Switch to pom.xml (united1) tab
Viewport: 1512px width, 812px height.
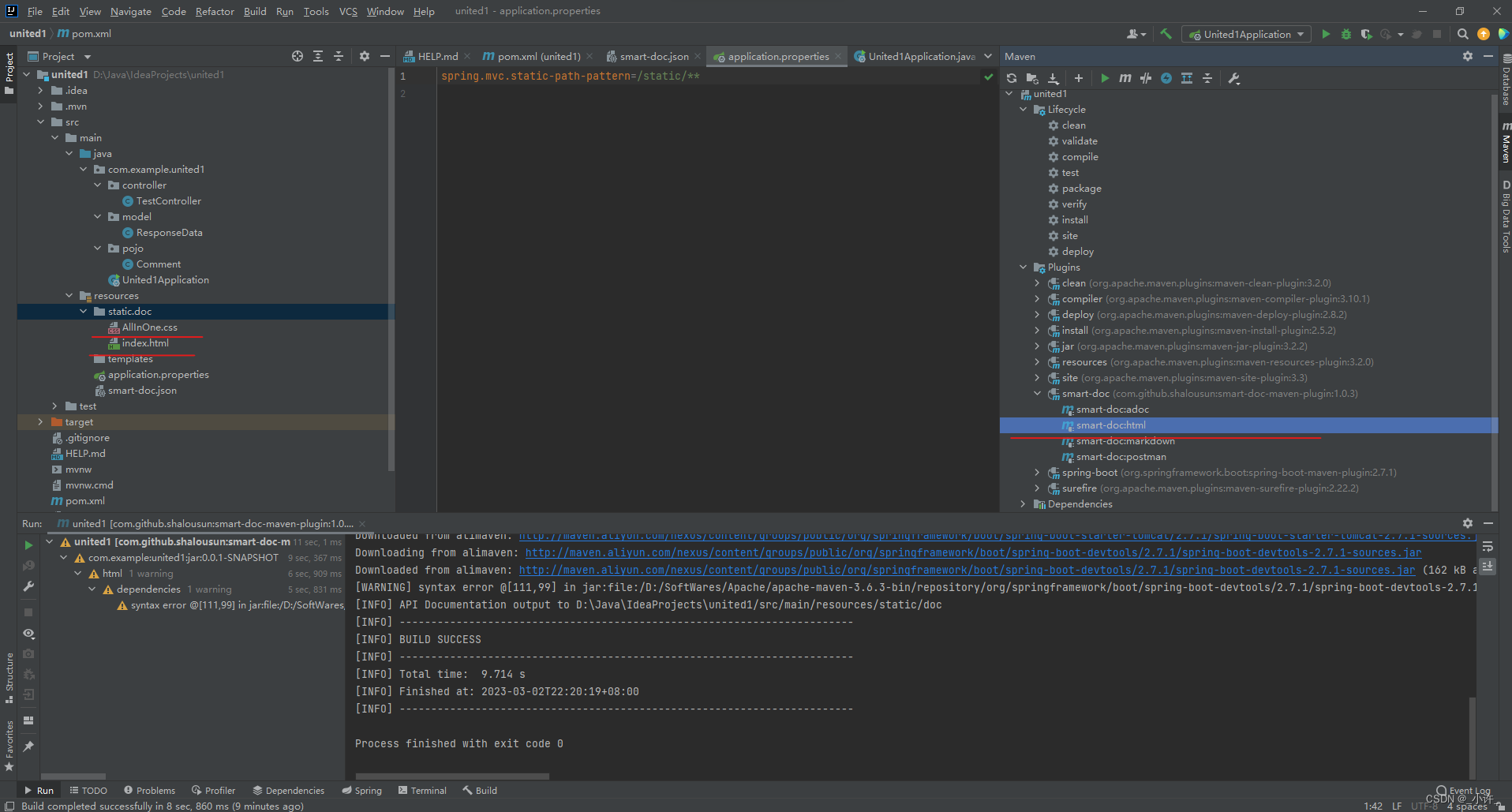pos(538,56)
